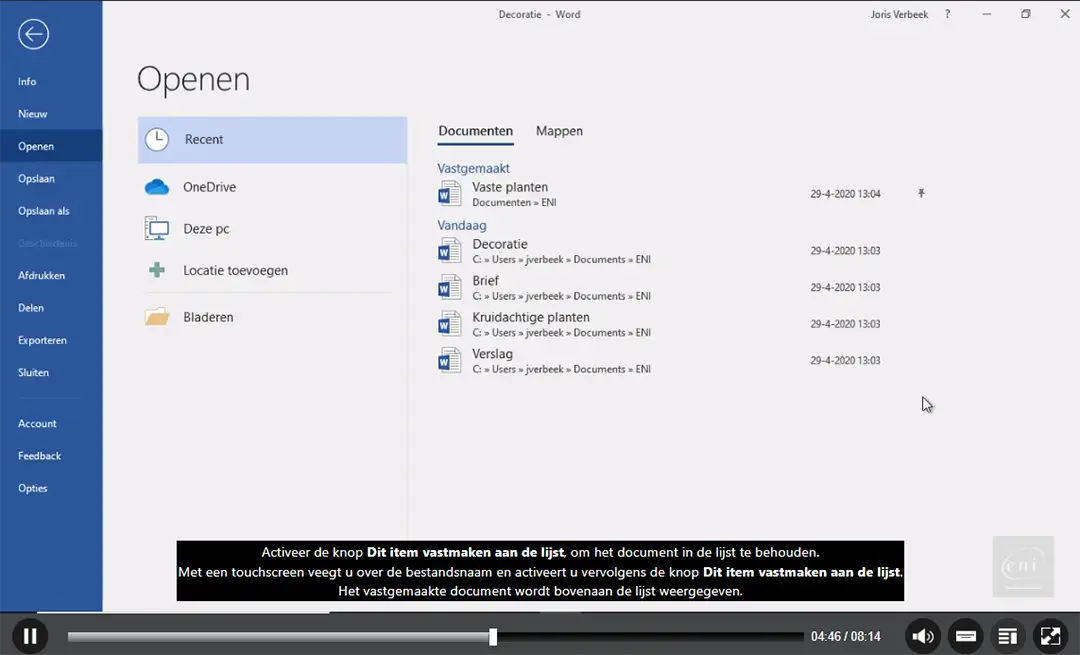Click the Documenten » ENI path text

point(514,202)
